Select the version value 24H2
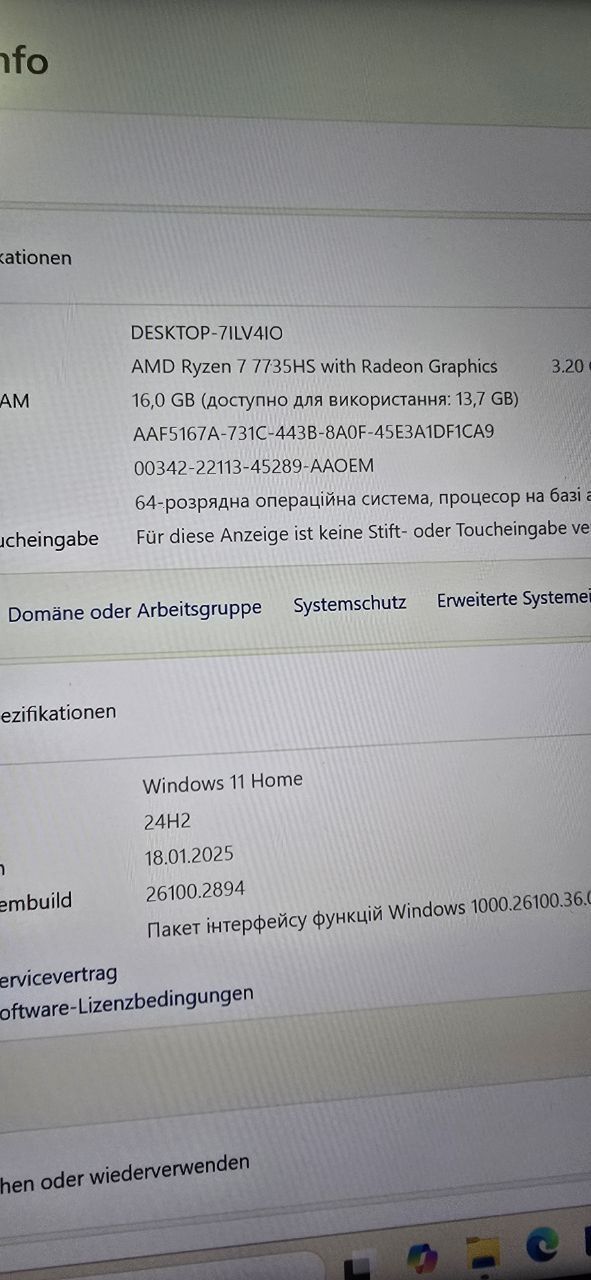The image size is (591, 1280). coord(167,822)
